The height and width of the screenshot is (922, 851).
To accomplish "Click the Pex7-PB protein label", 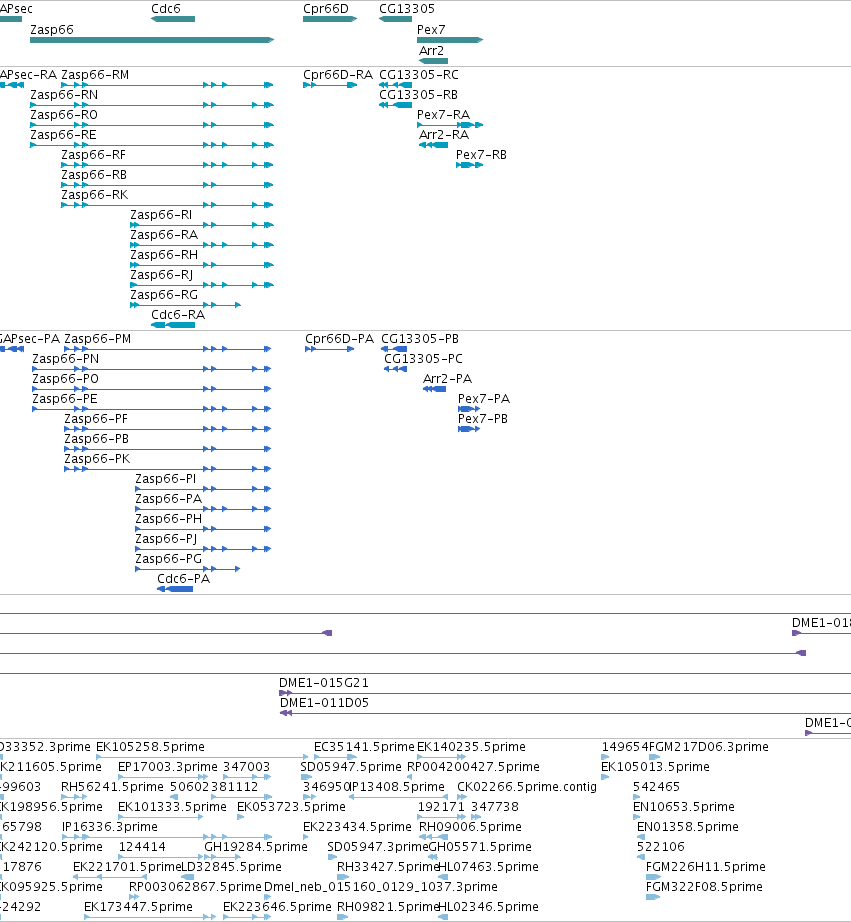I will pyautogui.click(x=483, y=419).
